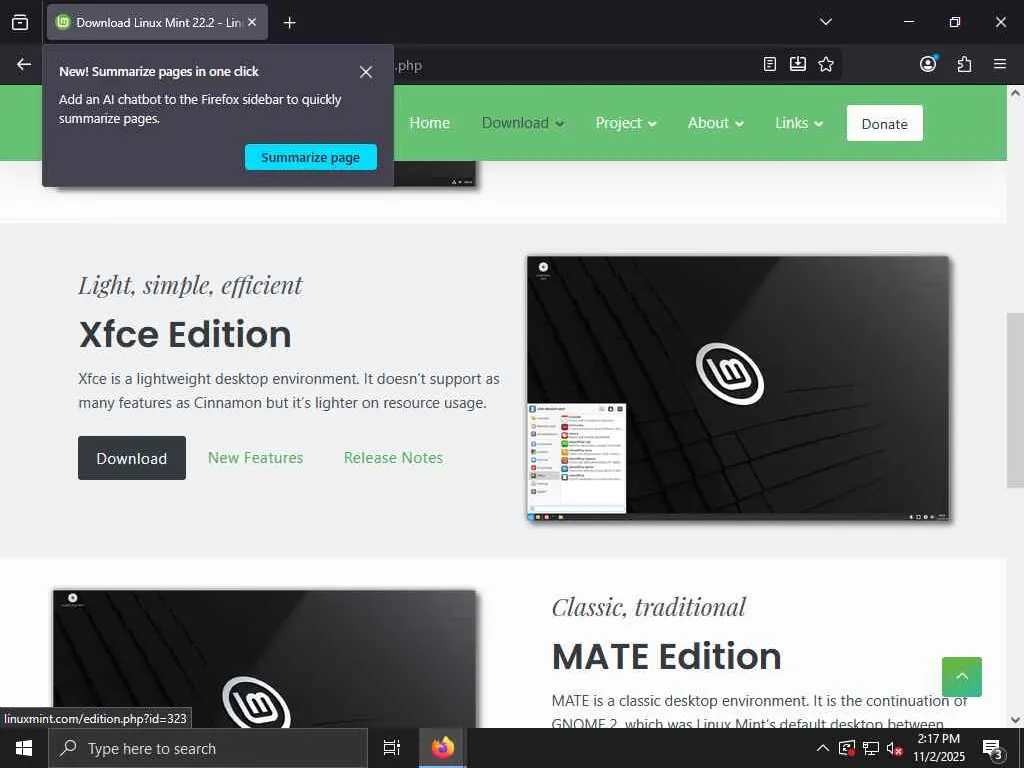Dismiss the Summarize pages popup
Image resolution: width=1024 pixels, height=768 pixels.
tap(366, 72)
